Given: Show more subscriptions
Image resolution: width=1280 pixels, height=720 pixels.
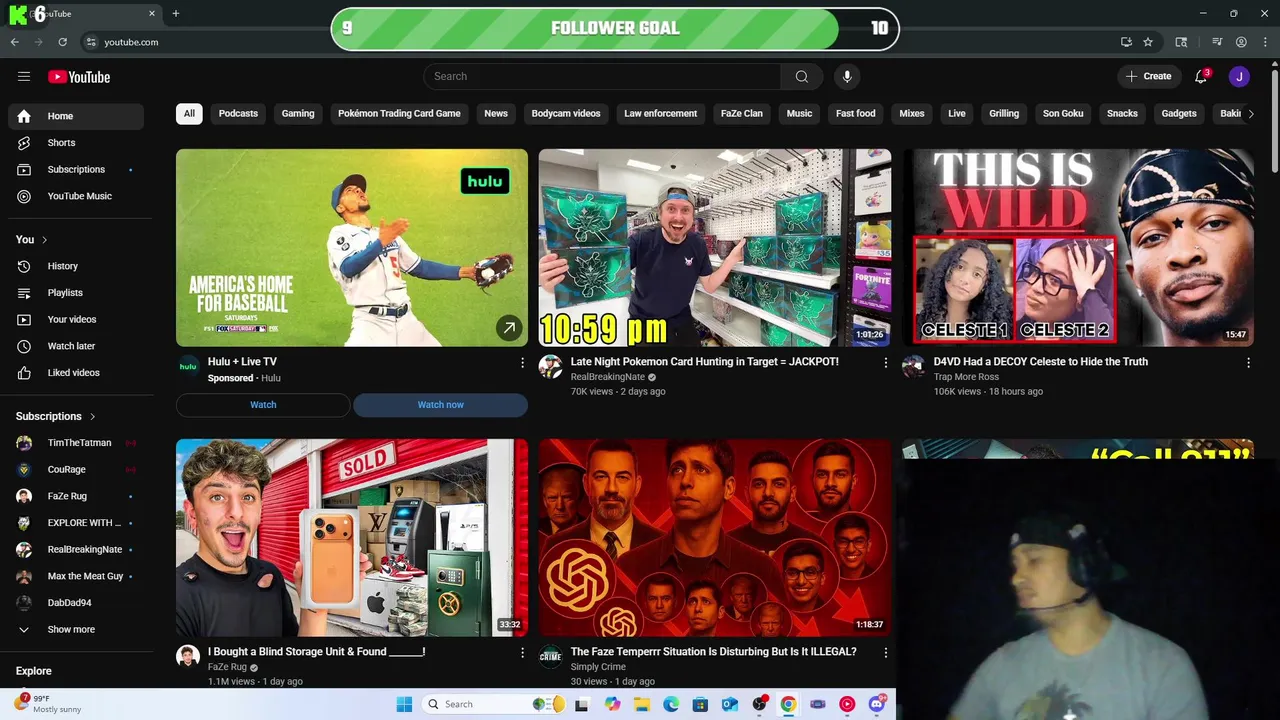Looking at the screenshot, I should [x=76, y=630].
